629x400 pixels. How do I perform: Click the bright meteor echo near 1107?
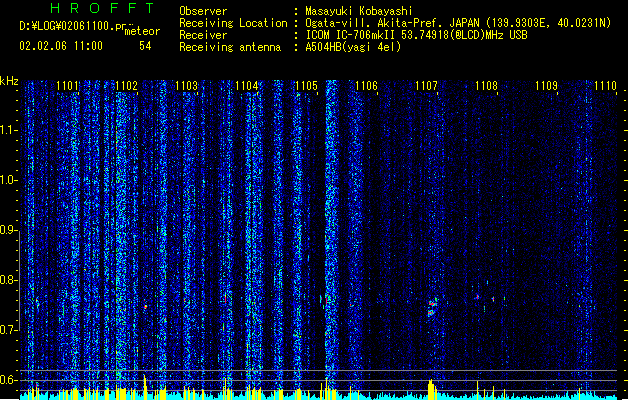(x=432, y=307)
